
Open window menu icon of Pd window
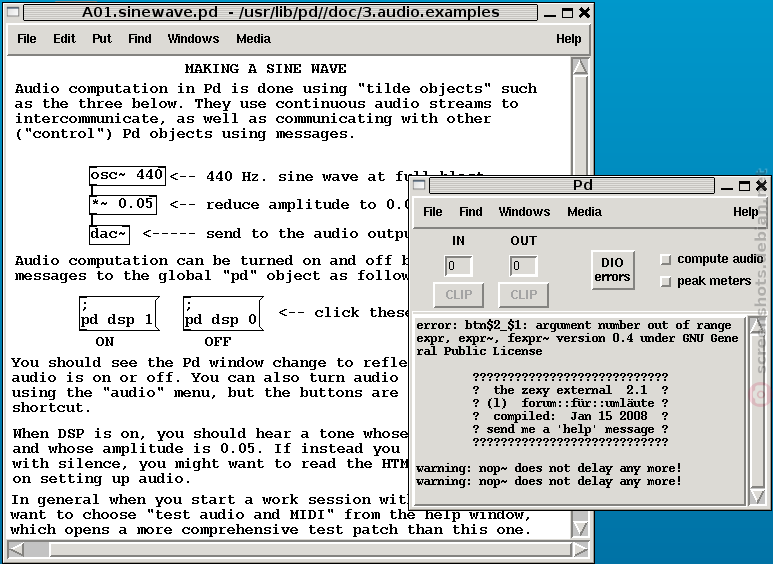pyautogui.click(x=420, y=185)
